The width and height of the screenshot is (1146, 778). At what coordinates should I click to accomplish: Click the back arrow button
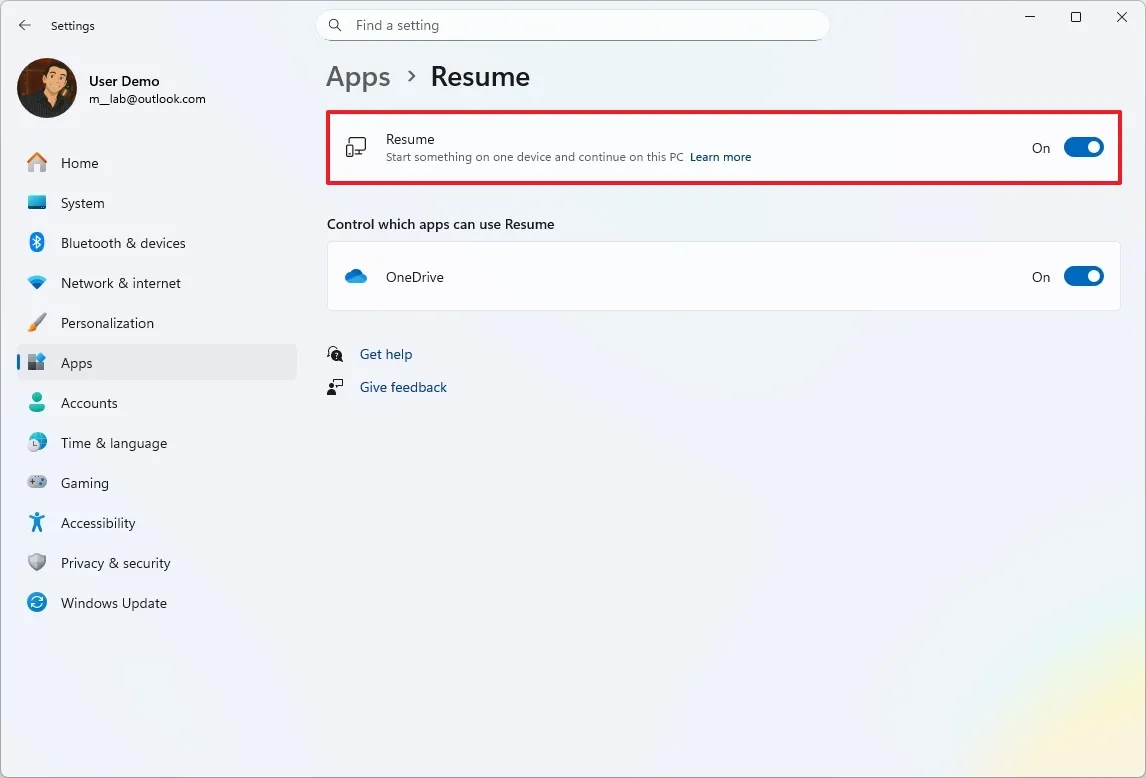pos(25,25)
